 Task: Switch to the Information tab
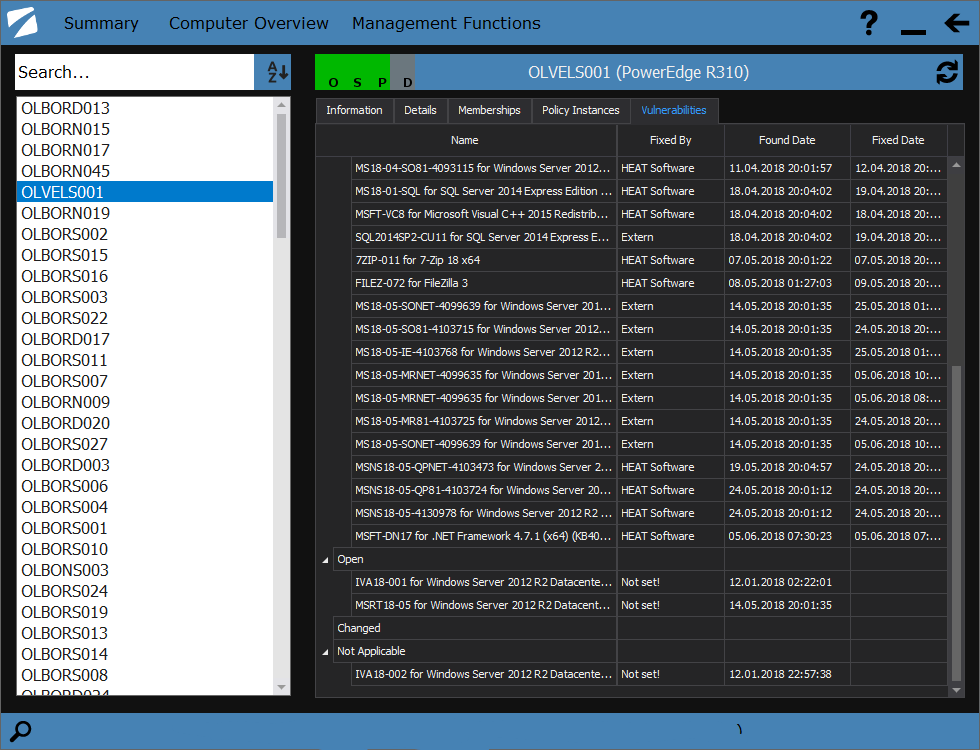354,111
